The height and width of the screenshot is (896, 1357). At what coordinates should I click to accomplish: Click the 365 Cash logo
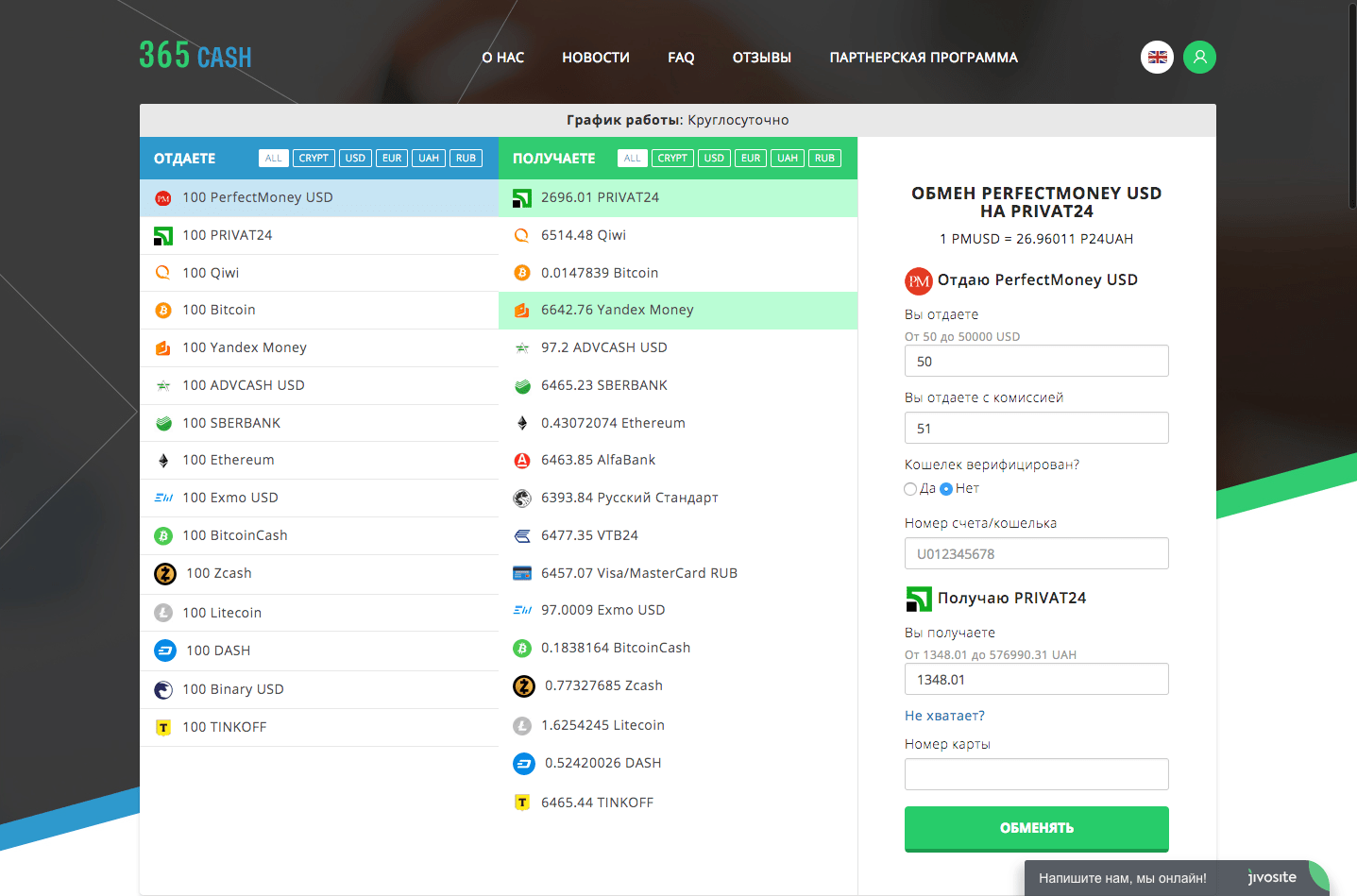point(195,56)
